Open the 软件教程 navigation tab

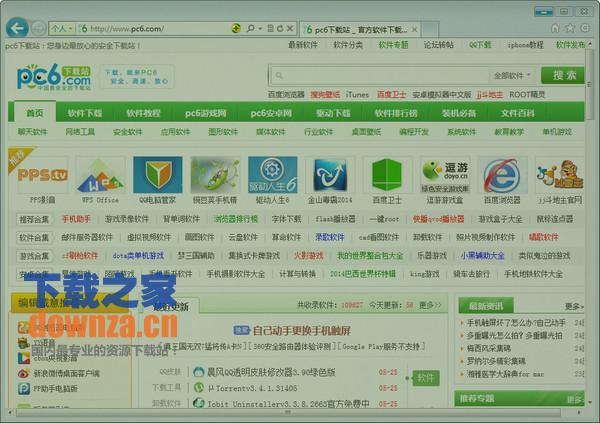coord(143,113)
